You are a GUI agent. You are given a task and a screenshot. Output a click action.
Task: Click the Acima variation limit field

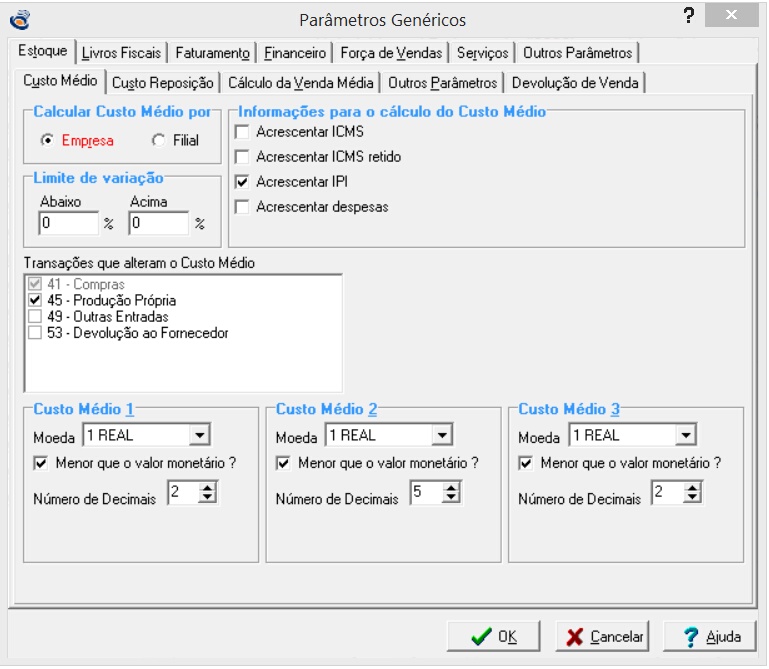(159, 223)
